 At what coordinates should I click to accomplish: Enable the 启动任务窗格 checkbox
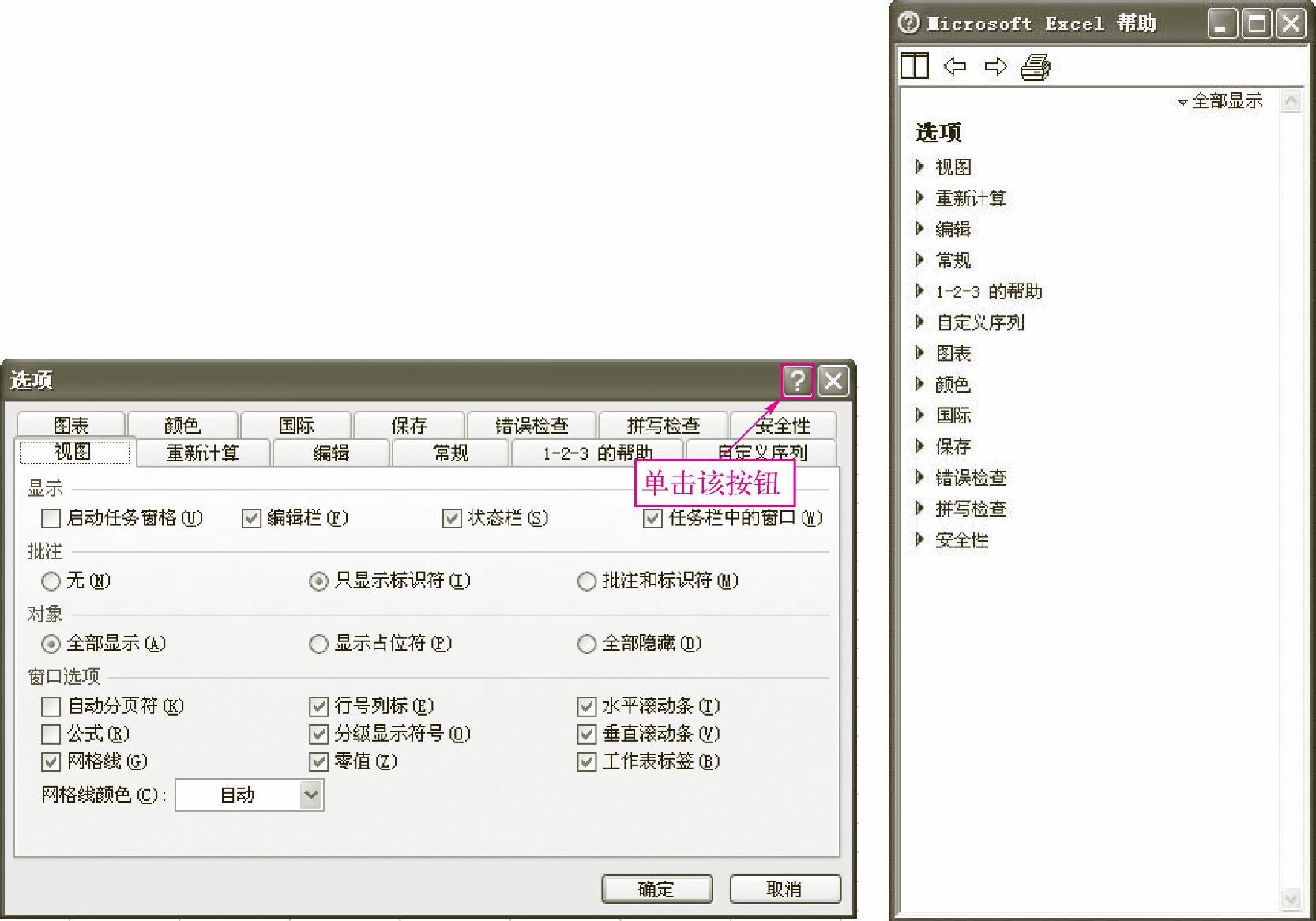click(x=51, y=518)
